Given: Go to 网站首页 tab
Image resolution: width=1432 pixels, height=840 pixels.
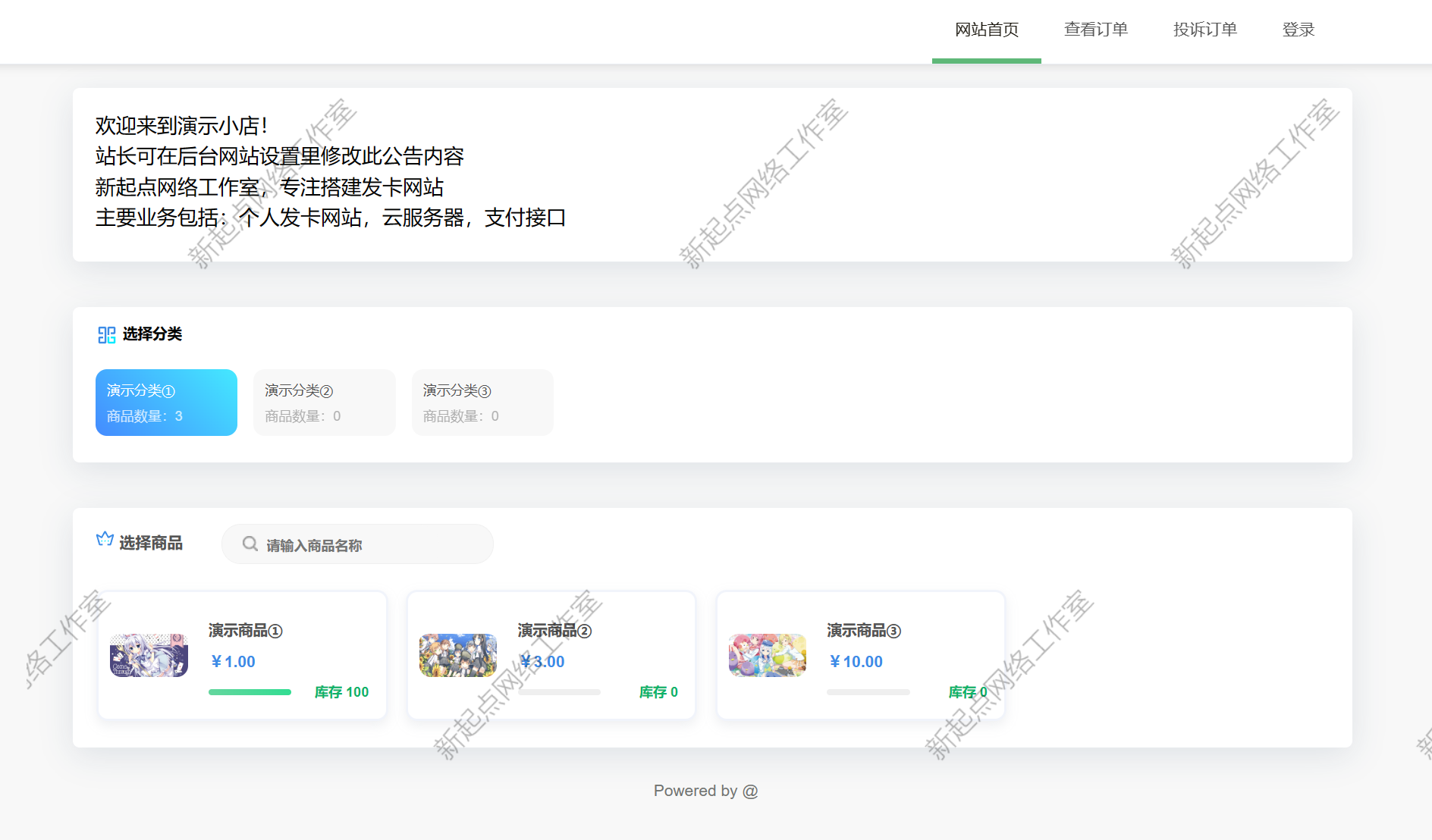Looking at the screenshot, I should 986,29.
